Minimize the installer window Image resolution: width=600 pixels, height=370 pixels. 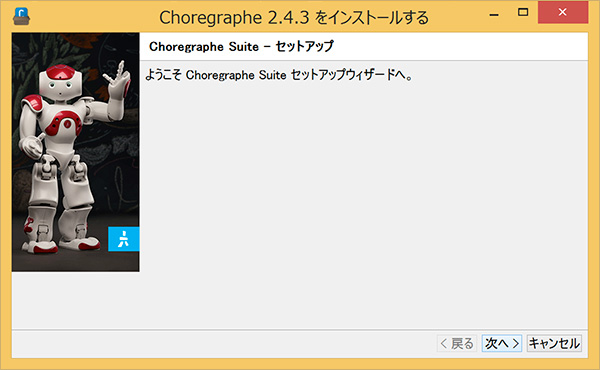click(494, 15)
